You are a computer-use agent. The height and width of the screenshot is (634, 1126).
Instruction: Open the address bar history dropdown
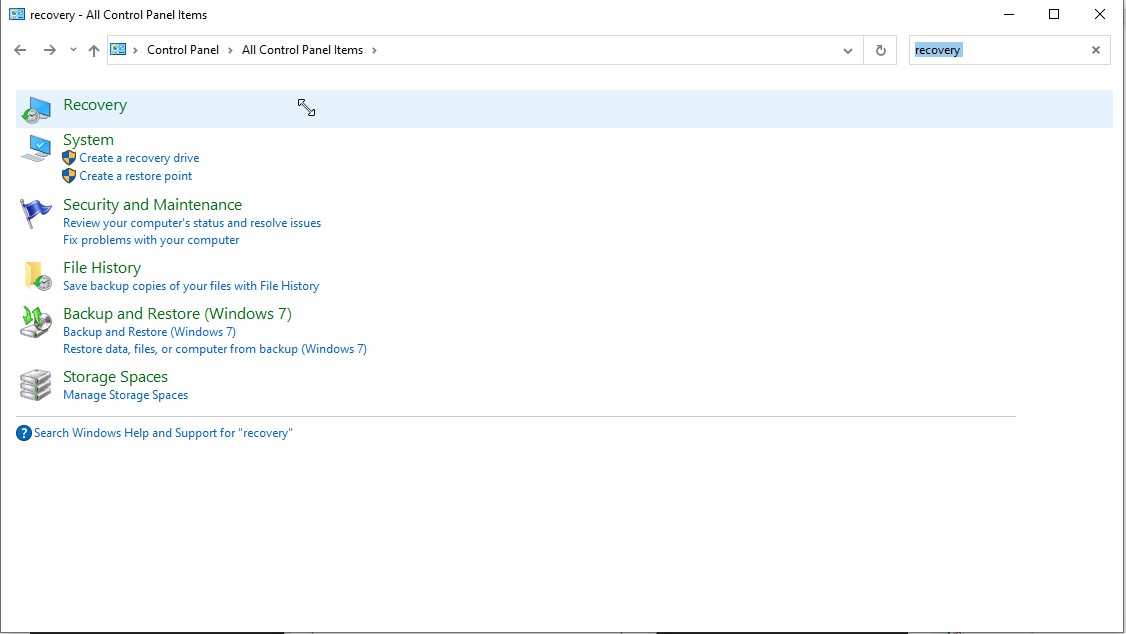[x=848, y=49]
